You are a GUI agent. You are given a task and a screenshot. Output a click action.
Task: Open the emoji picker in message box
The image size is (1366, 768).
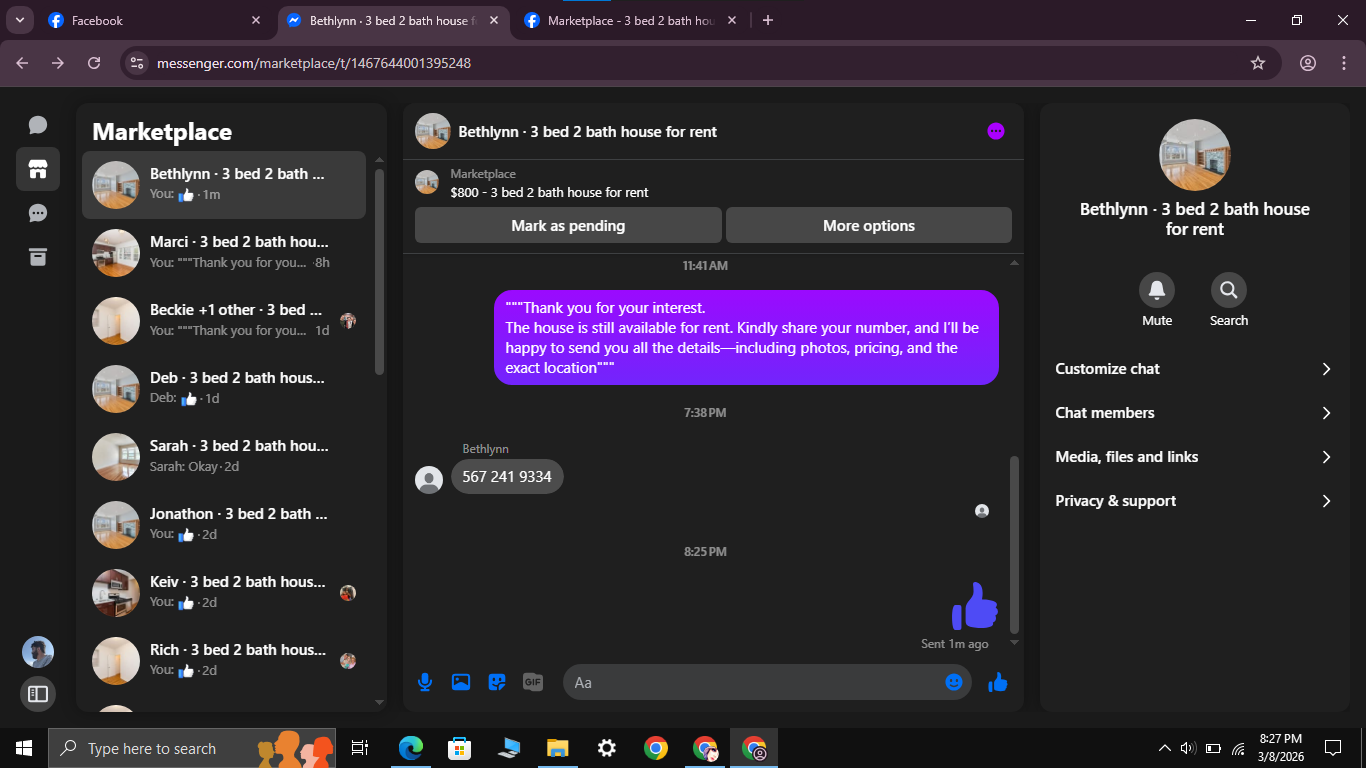pyautogui.click(x=954, y=682)
